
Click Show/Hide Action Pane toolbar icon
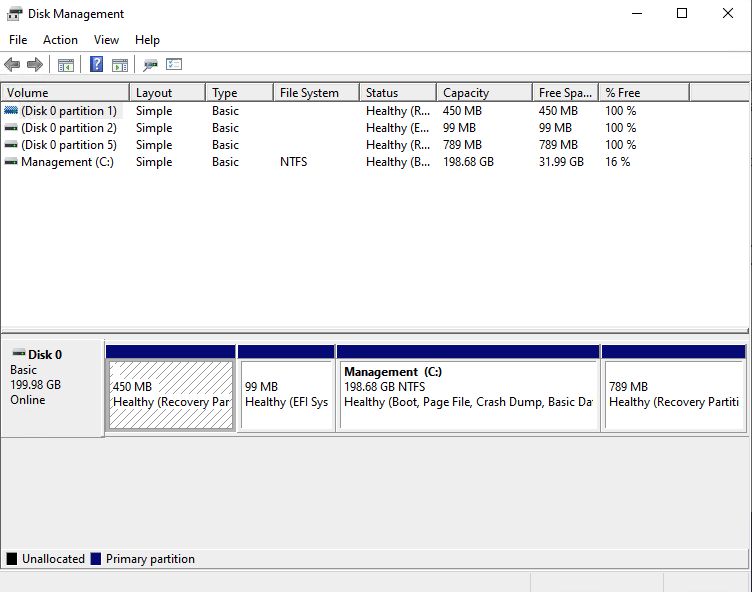(120, 65)
